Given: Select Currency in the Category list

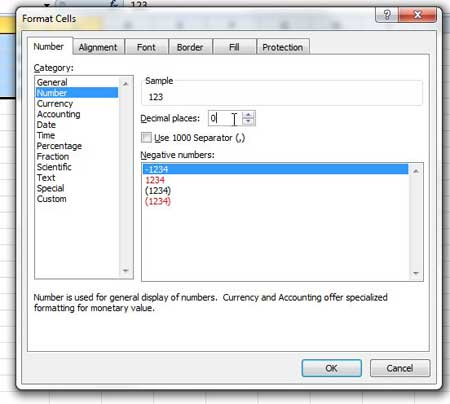Looking at the screenshot, I should tap(55, 104).
